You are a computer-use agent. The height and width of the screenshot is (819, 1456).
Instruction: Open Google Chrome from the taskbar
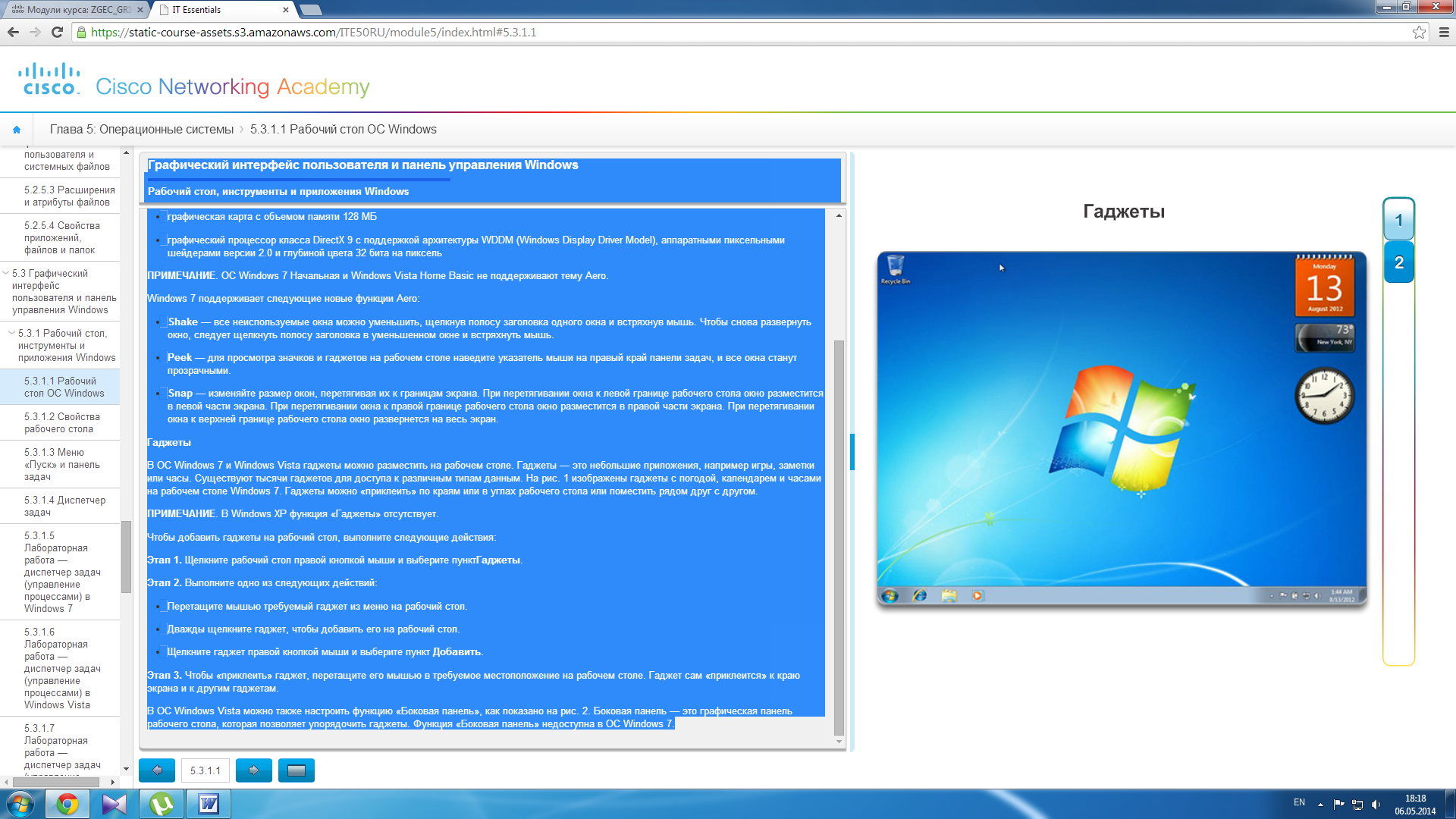[x=67, y=804]
